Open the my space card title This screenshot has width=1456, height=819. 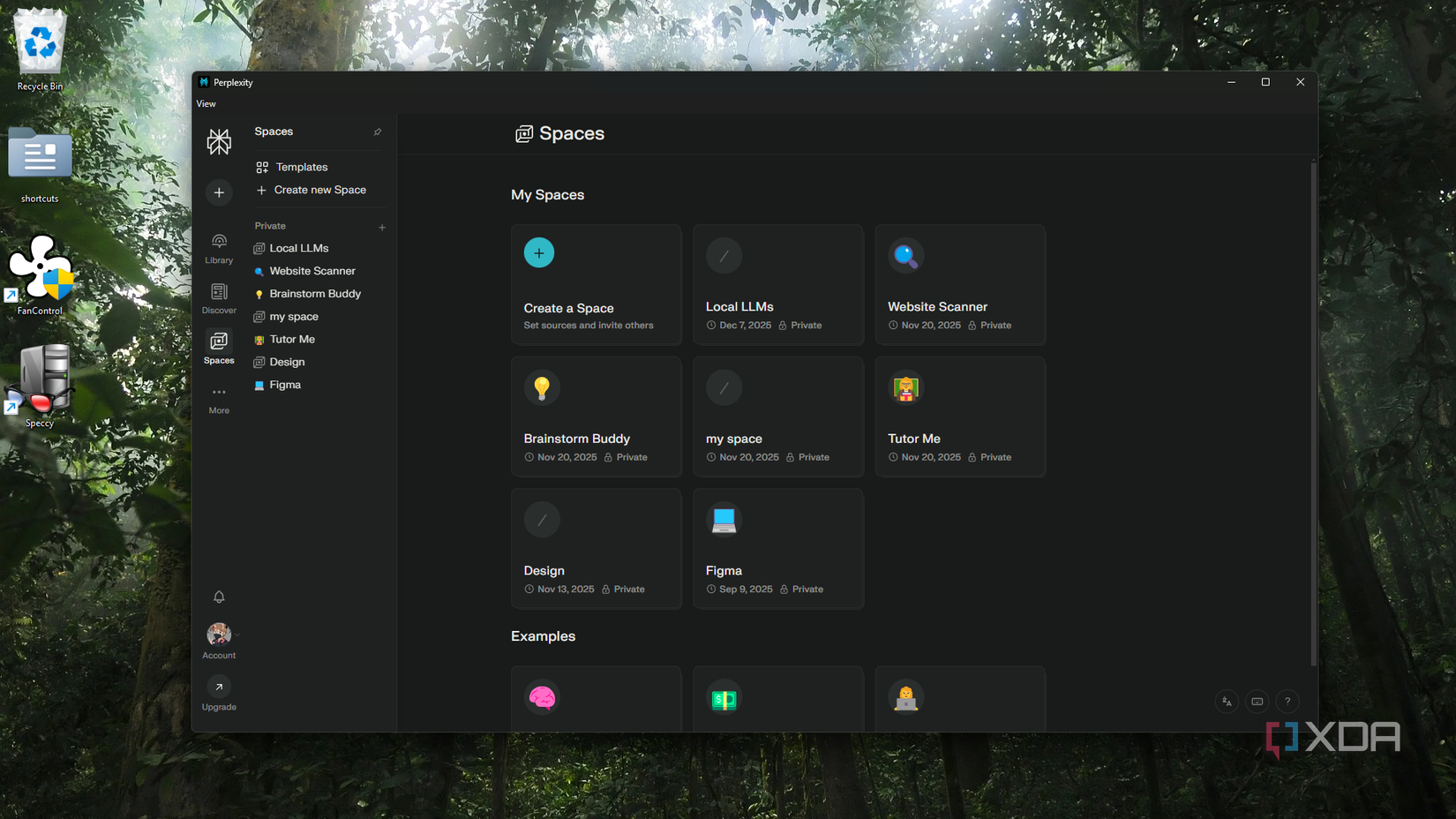point(733,439)
